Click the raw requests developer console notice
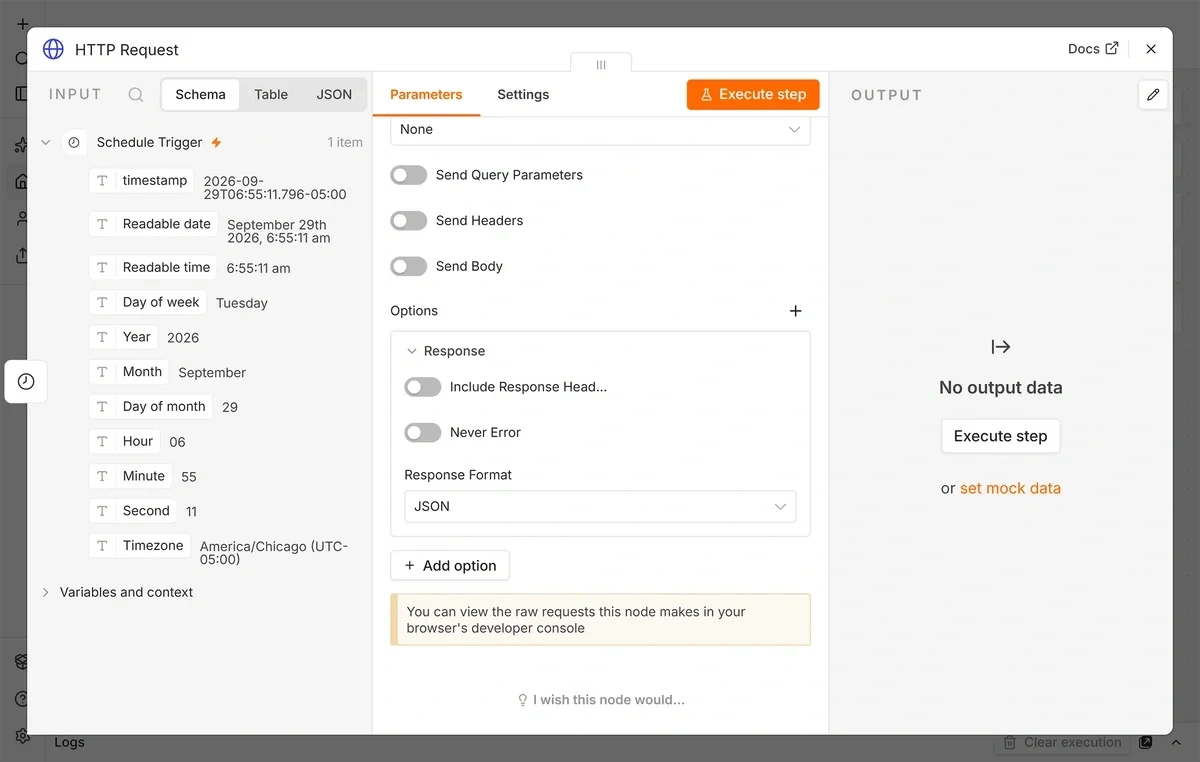 click(x=601, y=620)
